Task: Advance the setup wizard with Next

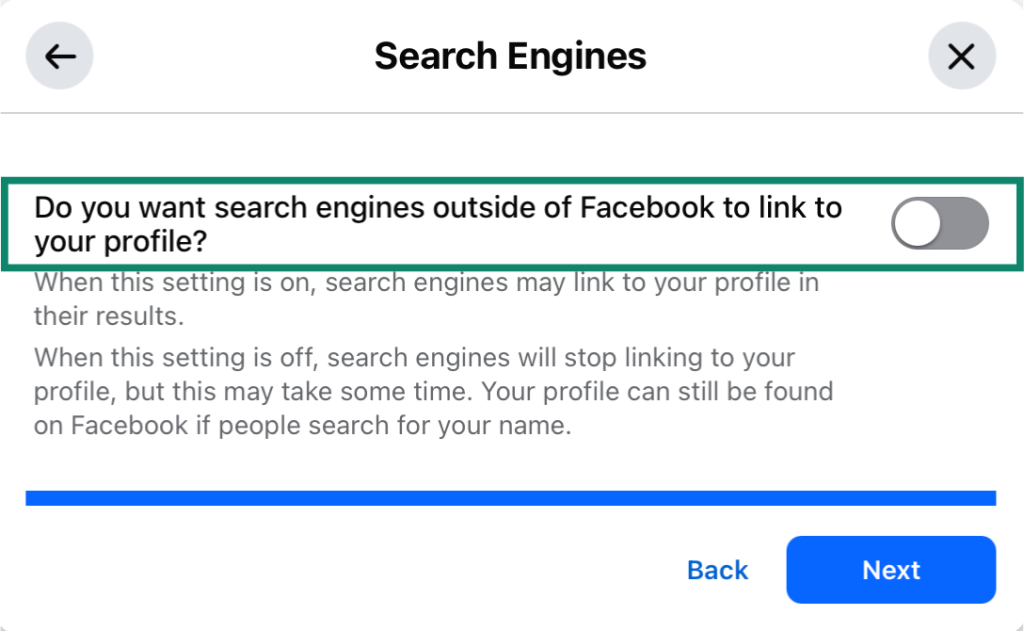Action: click(890, 570)
